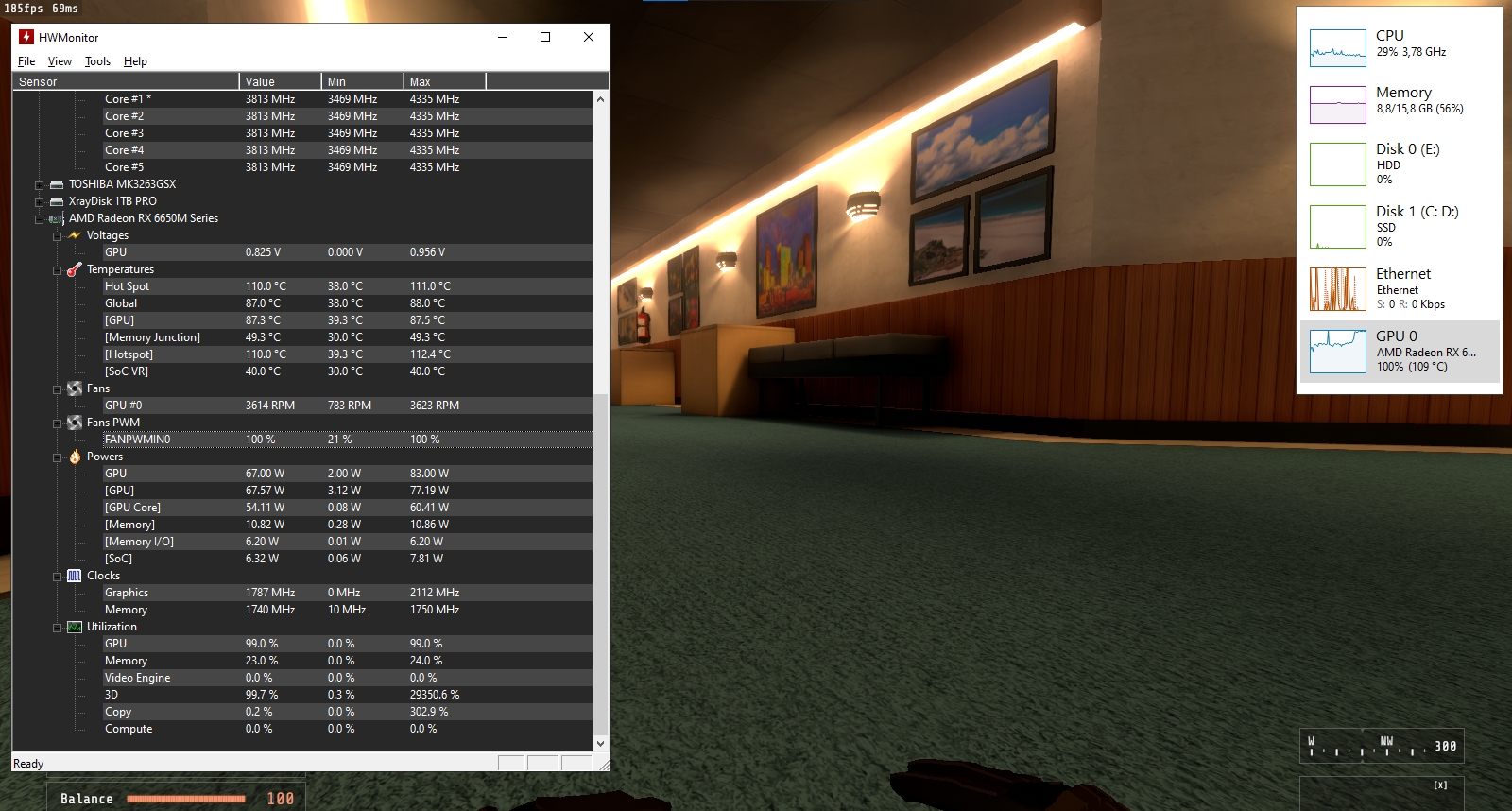
Task: Collapse the Temperatures section
Action: click(x=58, y=270)
